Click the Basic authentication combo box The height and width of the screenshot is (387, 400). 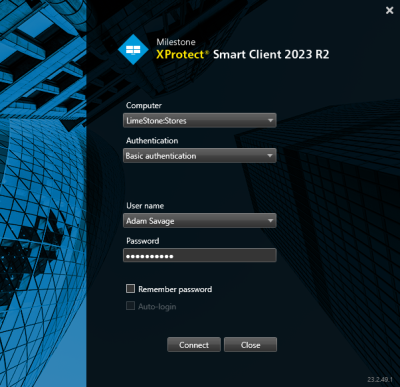point(200,156)
